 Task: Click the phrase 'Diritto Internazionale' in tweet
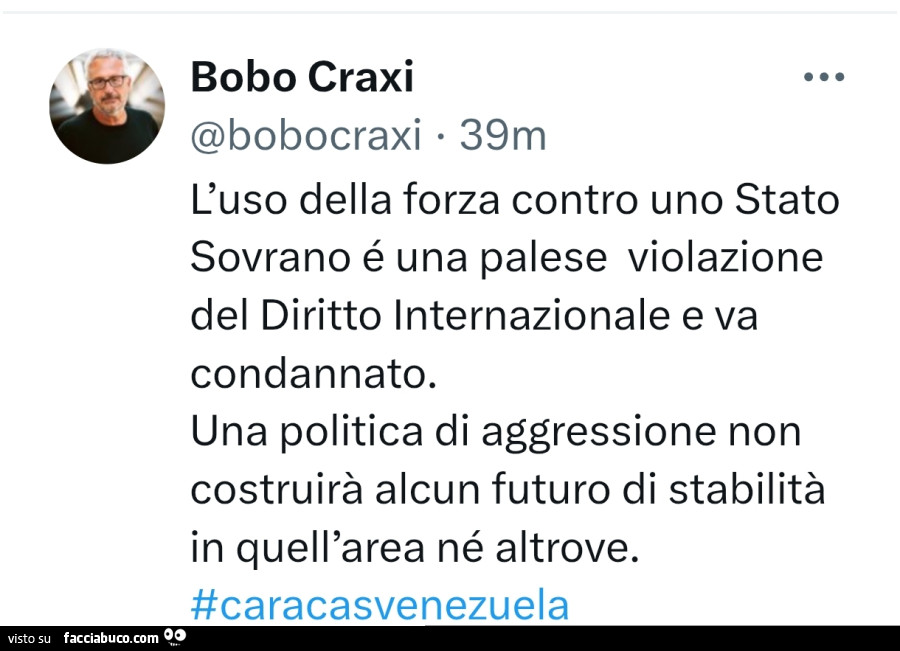tap(465, 315)
